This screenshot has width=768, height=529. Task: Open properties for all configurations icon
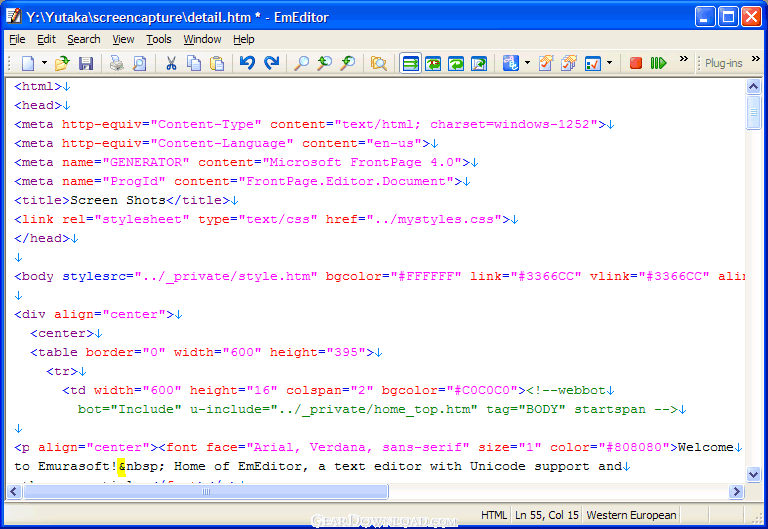(569, 63)
